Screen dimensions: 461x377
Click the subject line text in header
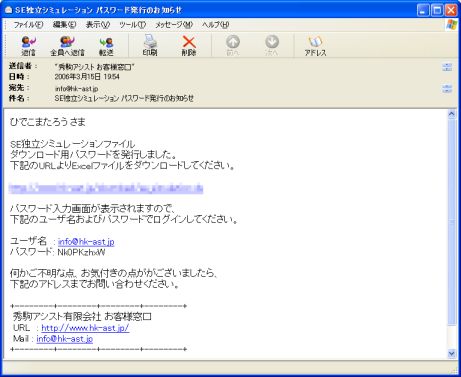click(124, 98)
